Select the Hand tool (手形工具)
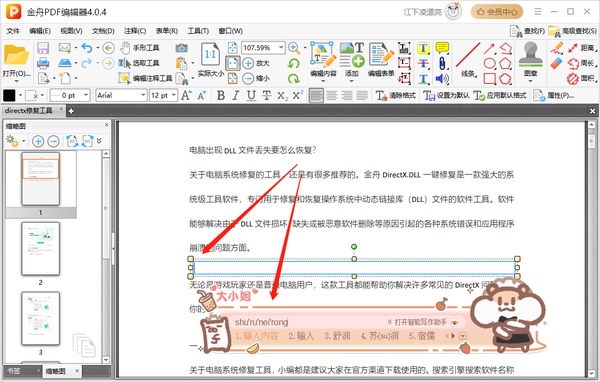This screenshot has height=382, width=600. tap(140, 48)
